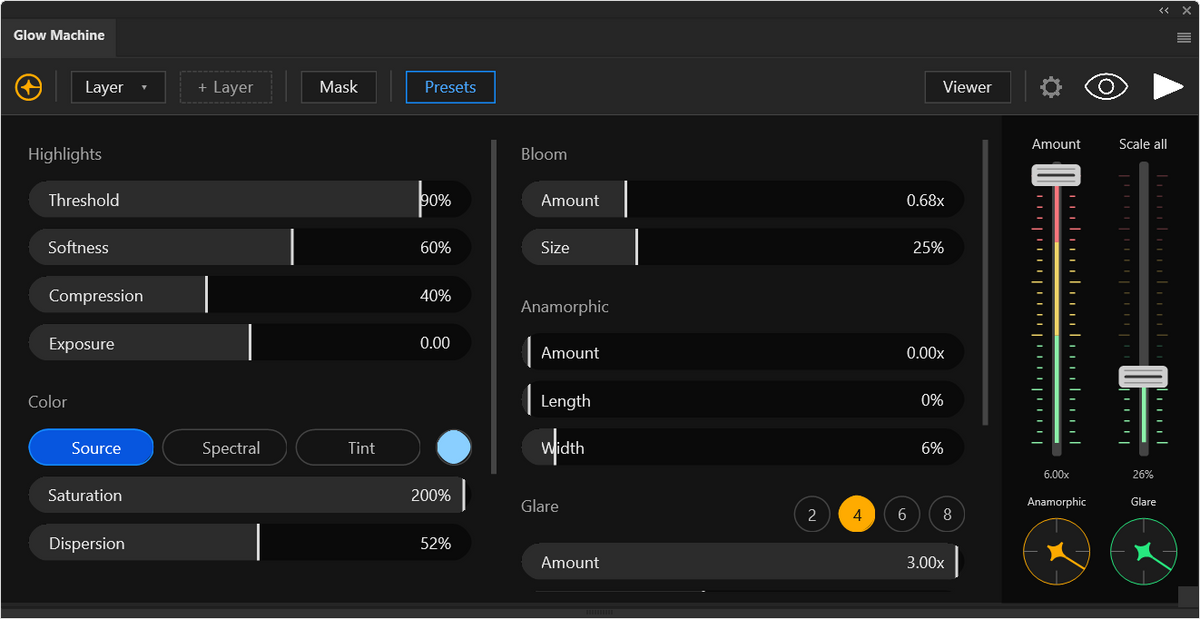Adjust the Threshold slider
The width and height of the screenshot is (1200, 619).
point(250,200)
